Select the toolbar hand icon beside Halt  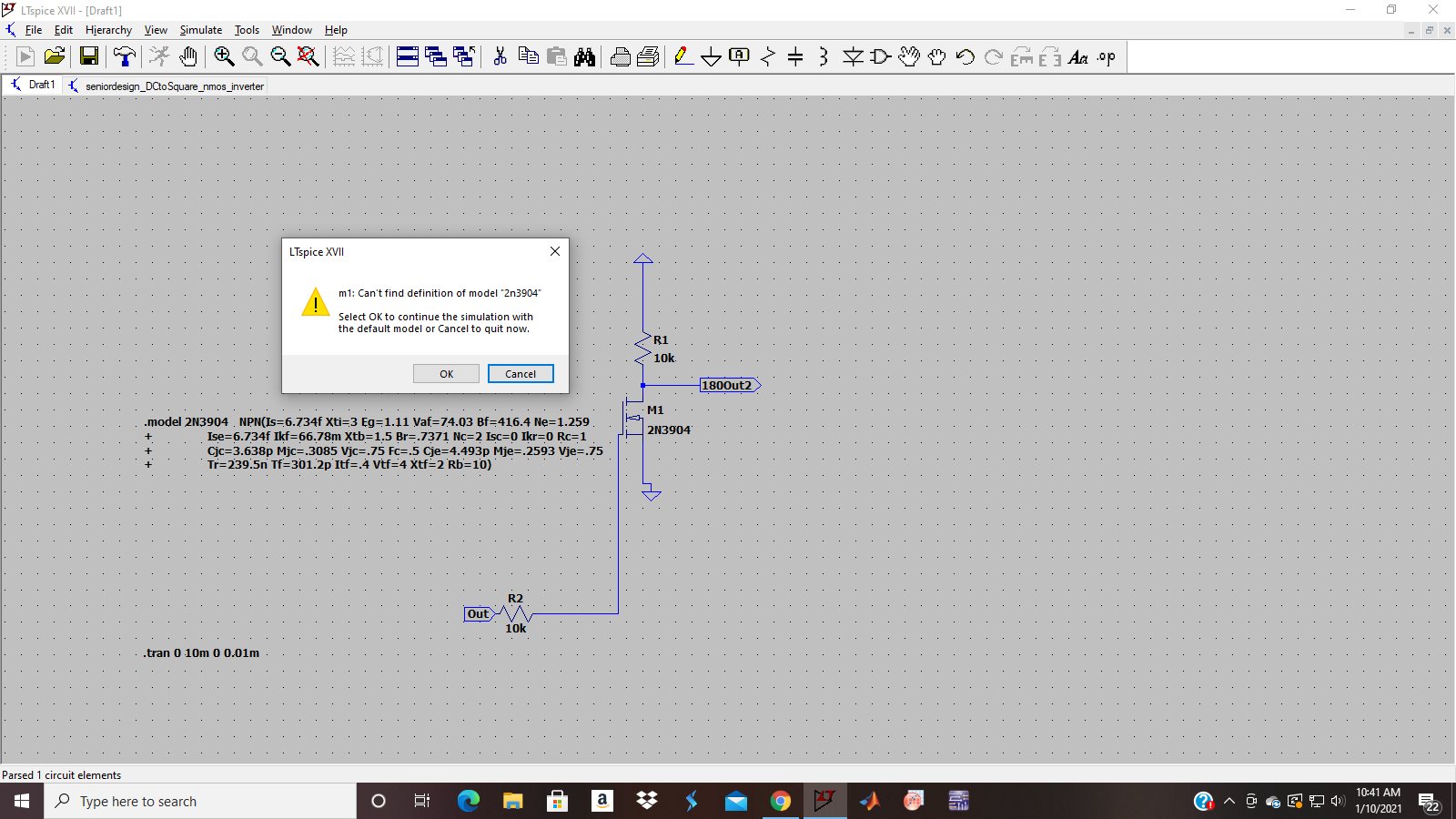click(x=187, y=56)
